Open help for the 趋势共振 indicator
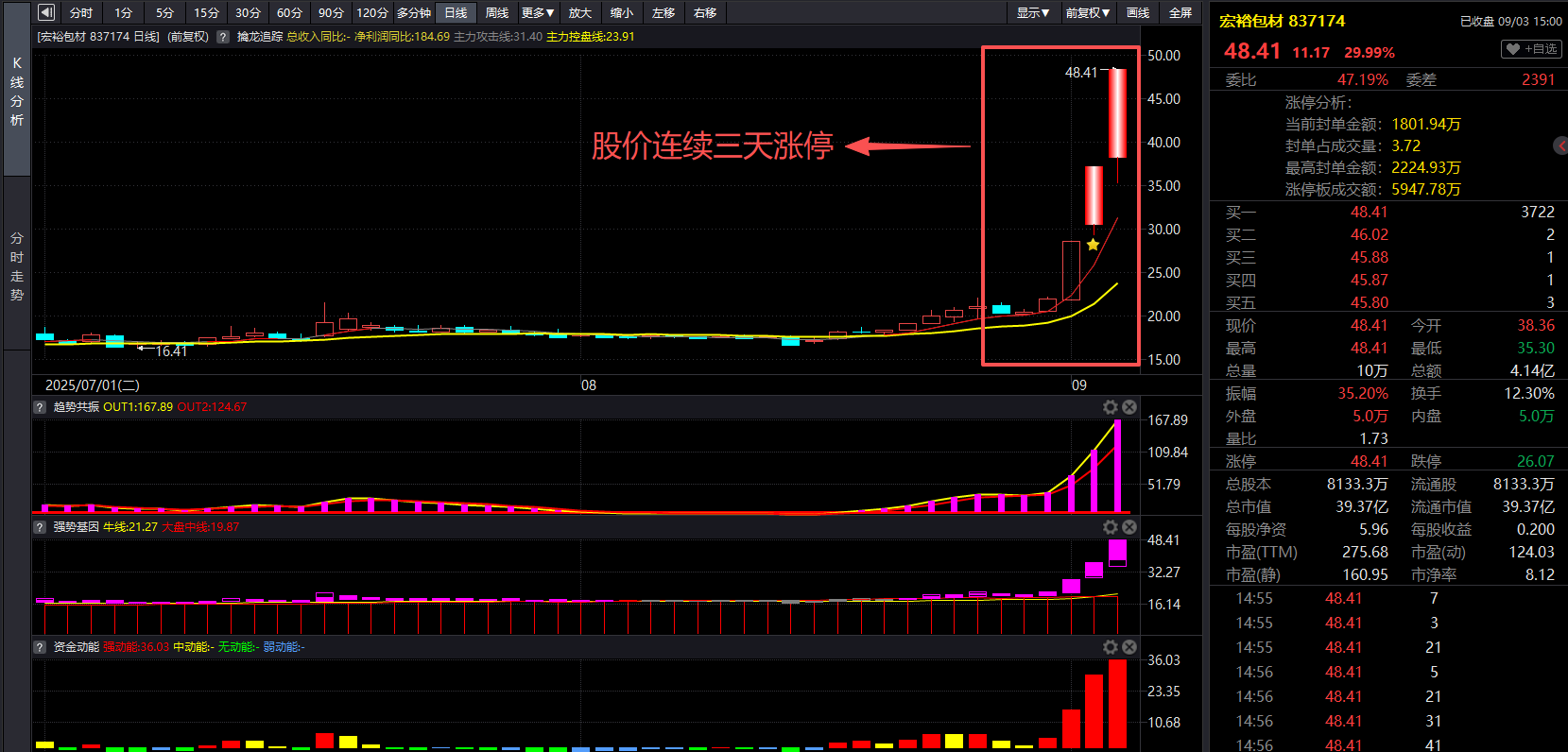 40,407
